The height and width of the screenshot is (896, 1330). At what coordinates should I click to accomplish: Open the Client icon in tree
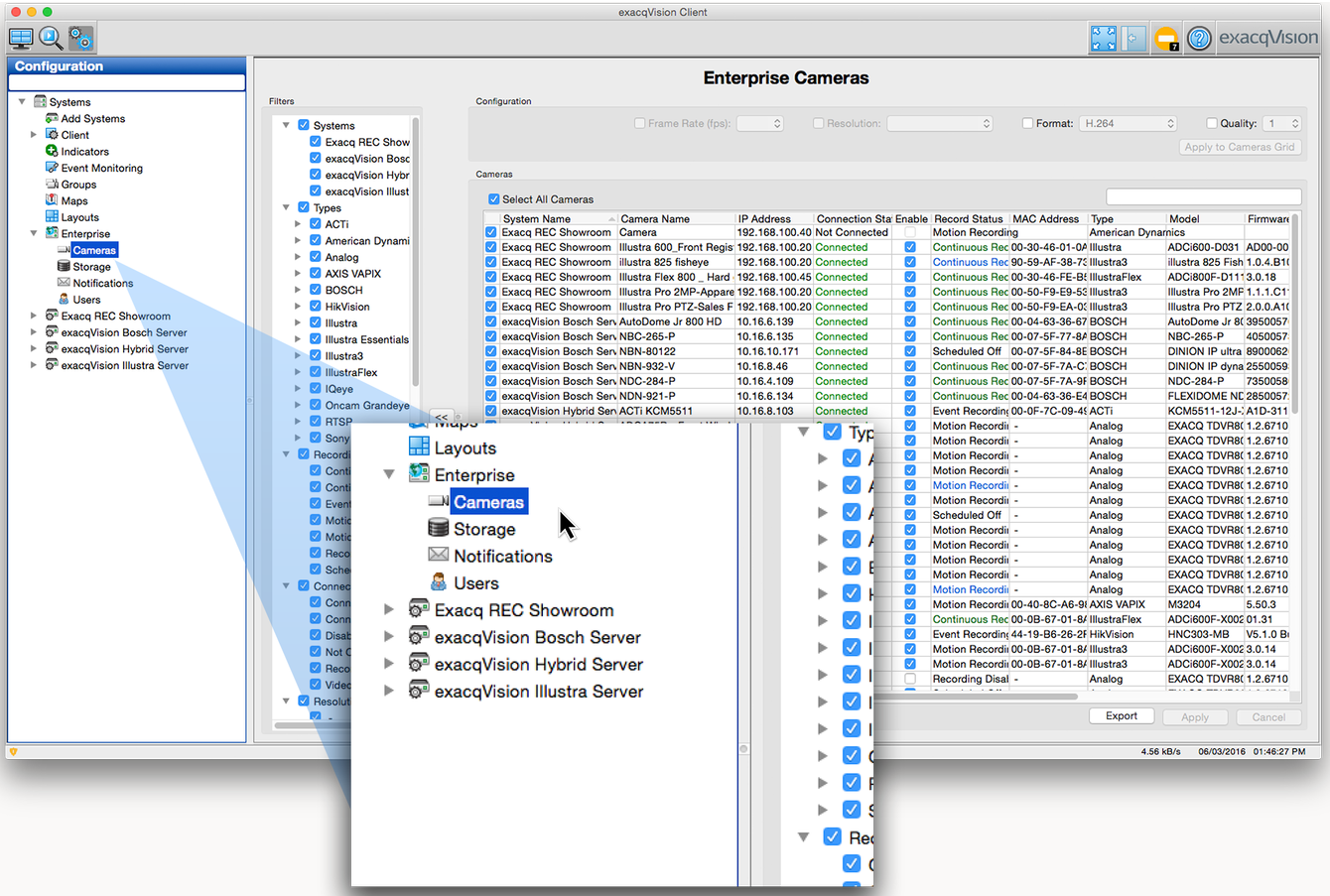tap(52, 134)
